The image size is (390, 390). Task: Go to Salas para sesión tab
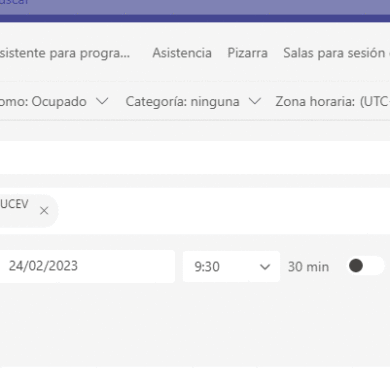[x=336, y=53]
